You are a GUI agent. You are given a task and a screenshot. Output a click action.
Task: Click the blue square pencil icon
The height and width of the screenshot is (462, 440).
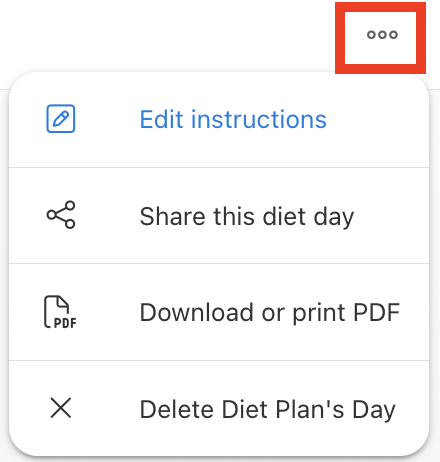61,119
